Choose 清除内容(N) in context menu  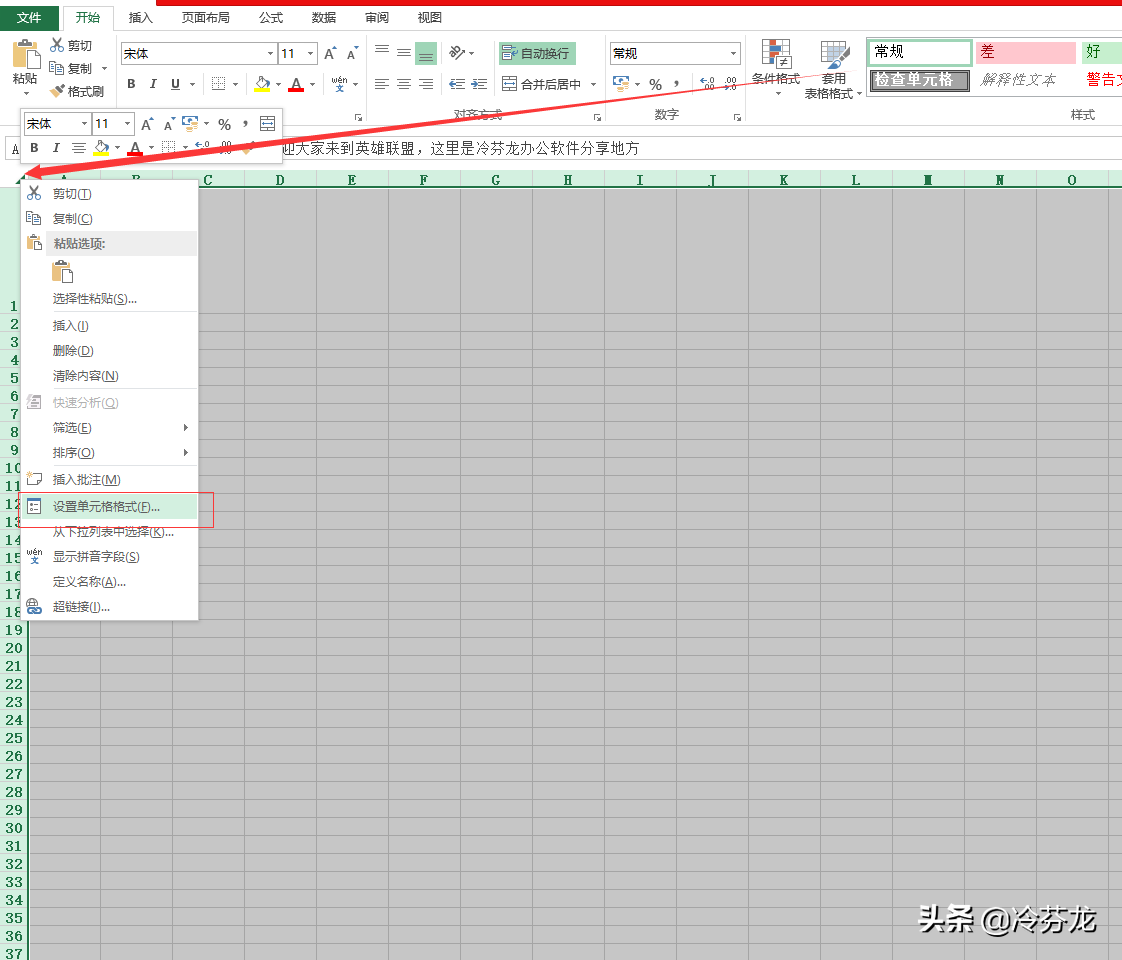(109, 376)
